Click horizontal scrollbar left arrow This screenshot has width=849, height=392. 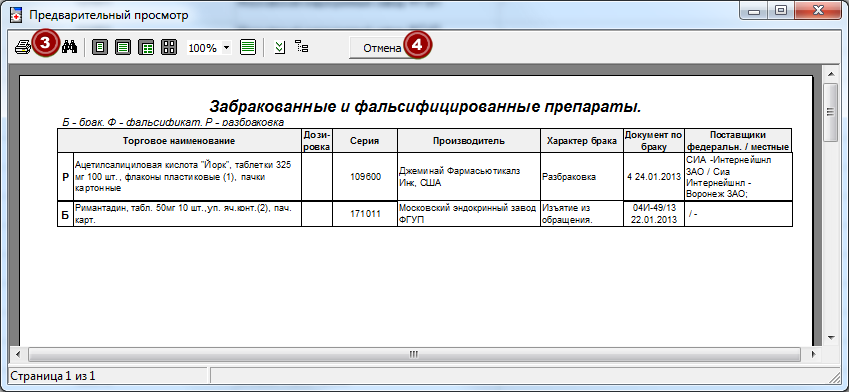click(17, 355)
